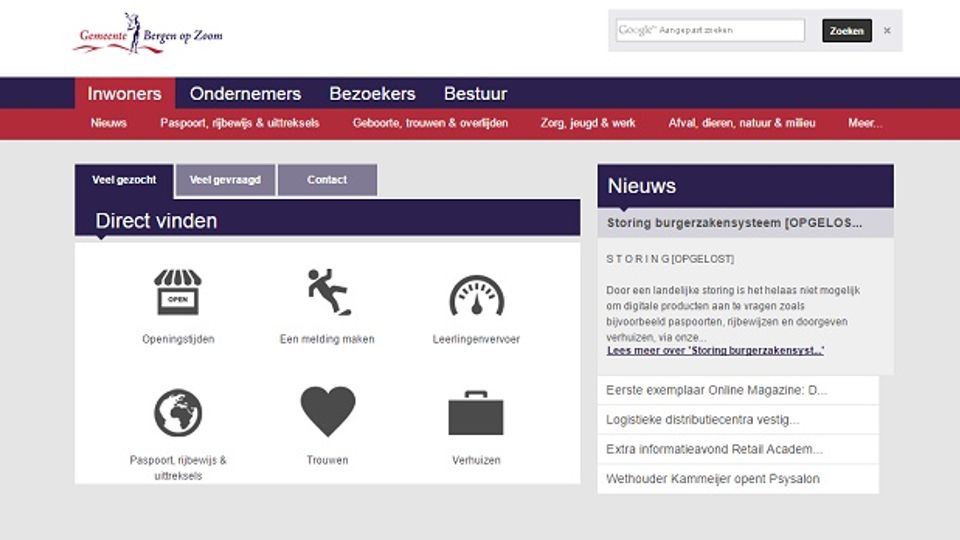Open the Ondernemers main menu item
960x540 pixels.
(245, 94)
